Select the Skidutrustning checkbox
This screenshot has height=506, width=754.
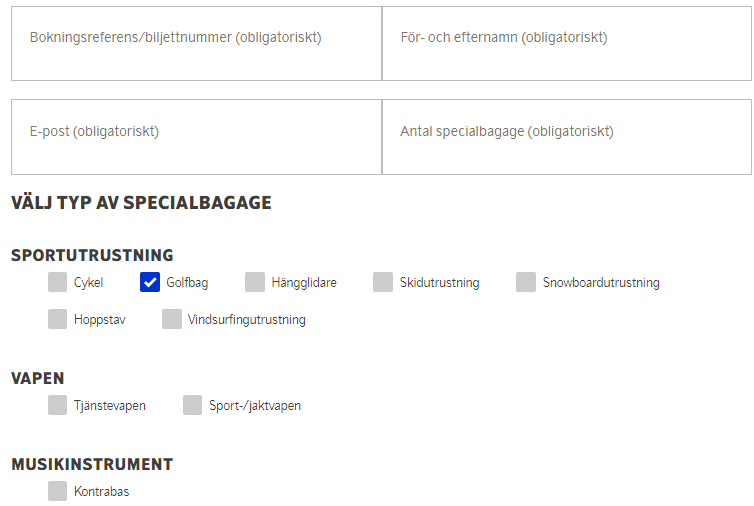tap(383, 282)
